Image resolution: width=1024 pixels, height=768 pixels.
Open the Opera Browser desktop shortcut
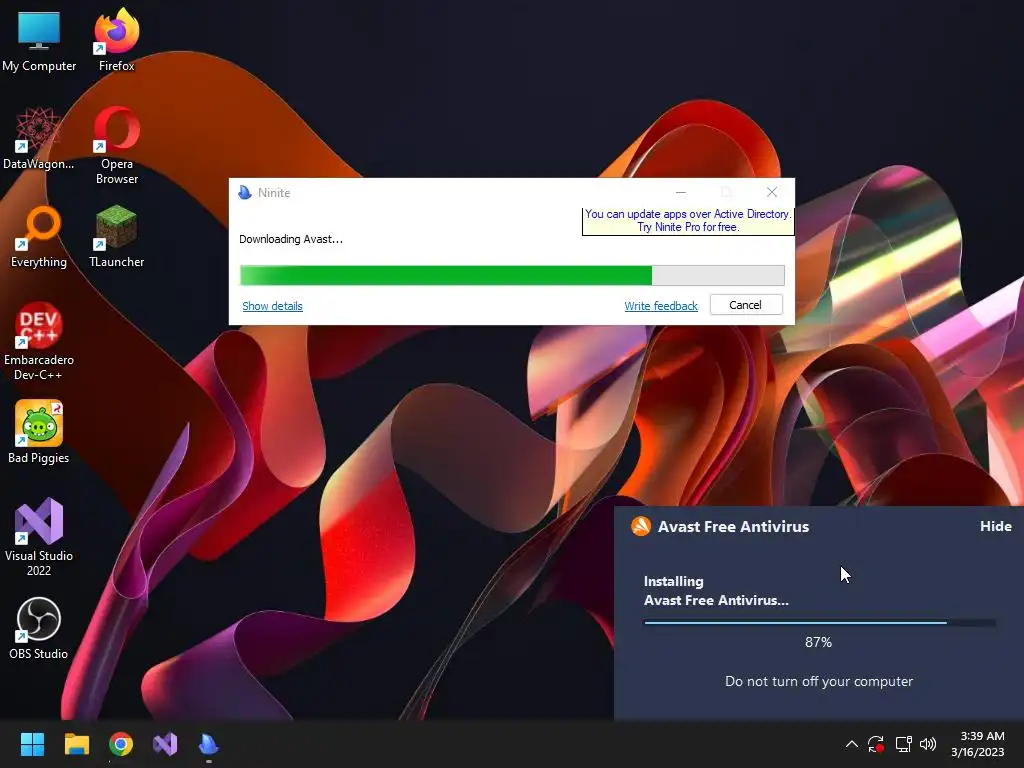(x=116, y=145)
